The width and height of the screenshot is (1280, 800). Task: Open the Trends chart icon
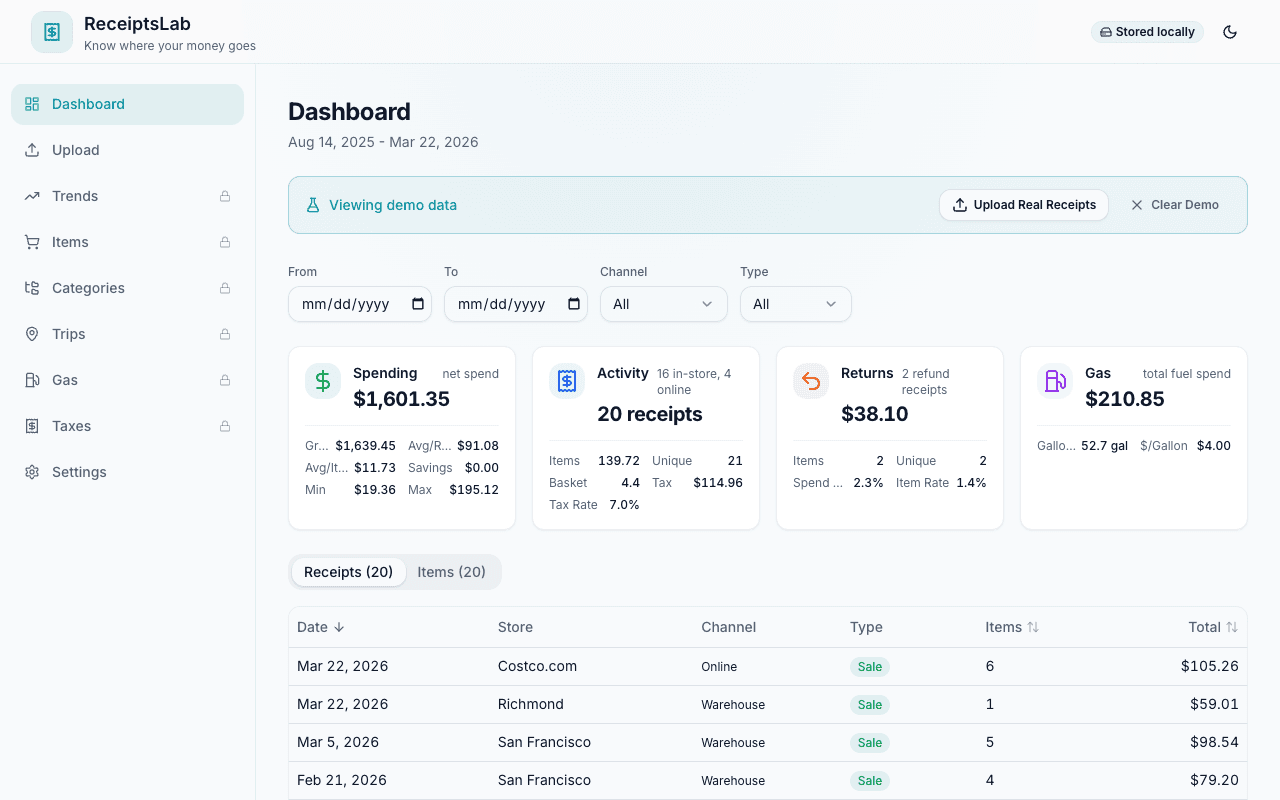pos(32,195)
